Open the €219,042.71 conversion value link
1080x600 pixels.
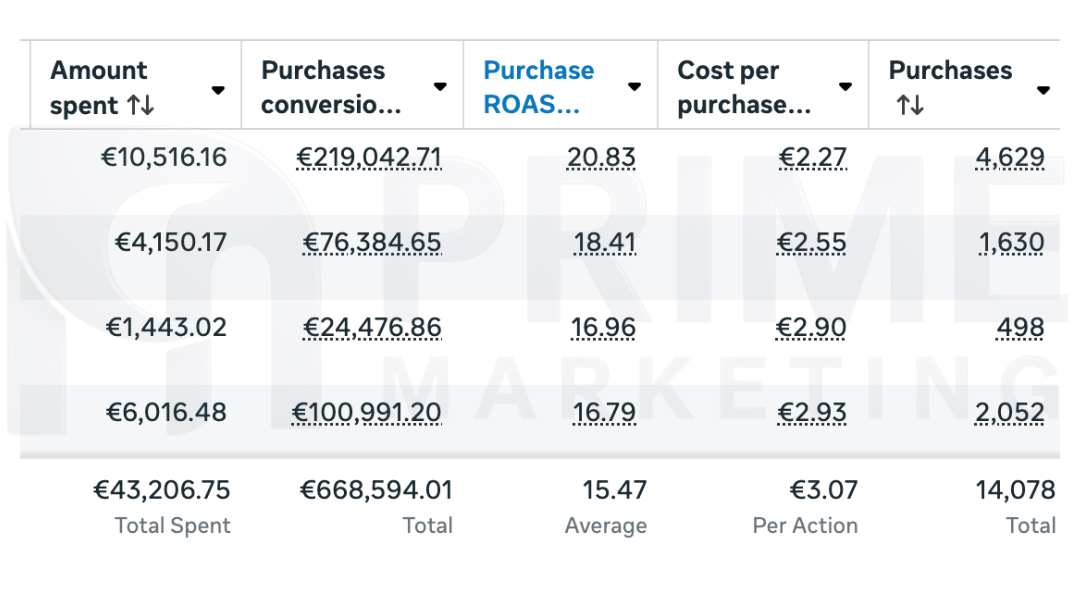tap(369, 158)
